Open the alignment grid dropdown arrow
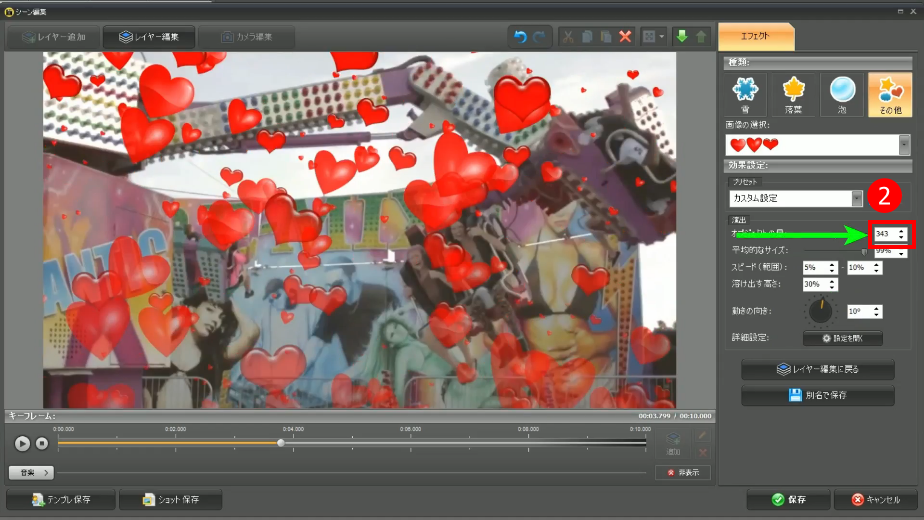The image size is (924, 520). [661, 36]
